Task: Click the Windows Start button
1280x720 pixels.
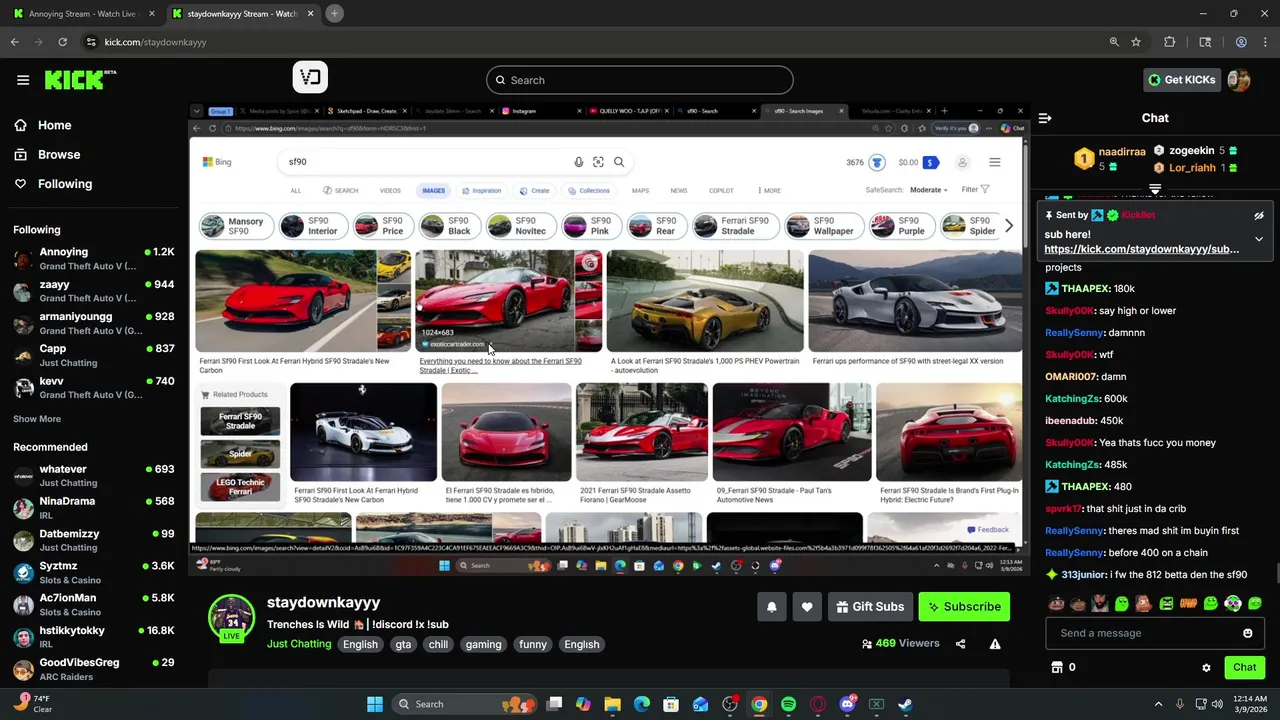Action: coord(375,704)
